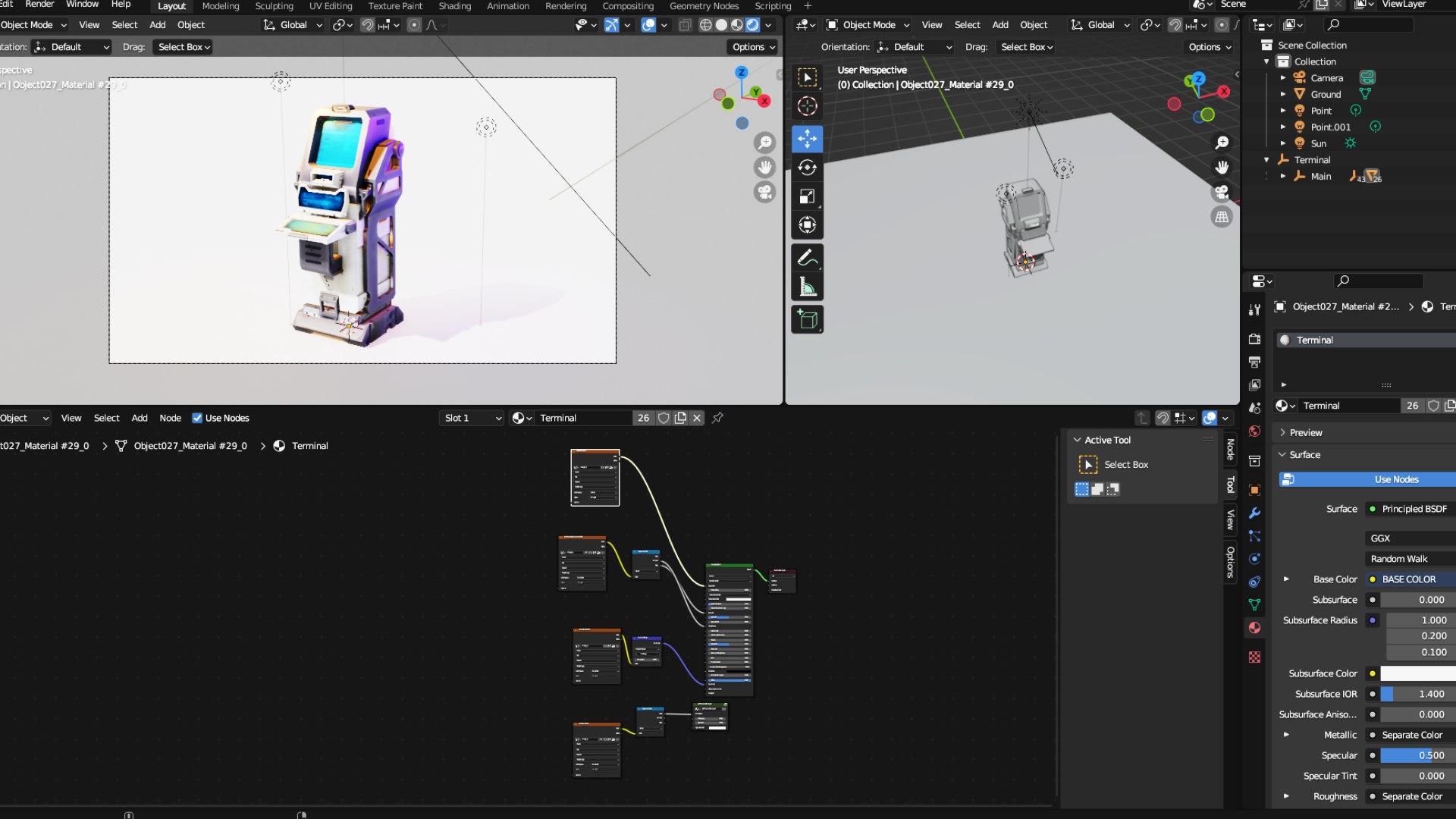This screenshot has width=1456, height=819.
Task: Open the Render properties tab
Action: (1254, 339)
